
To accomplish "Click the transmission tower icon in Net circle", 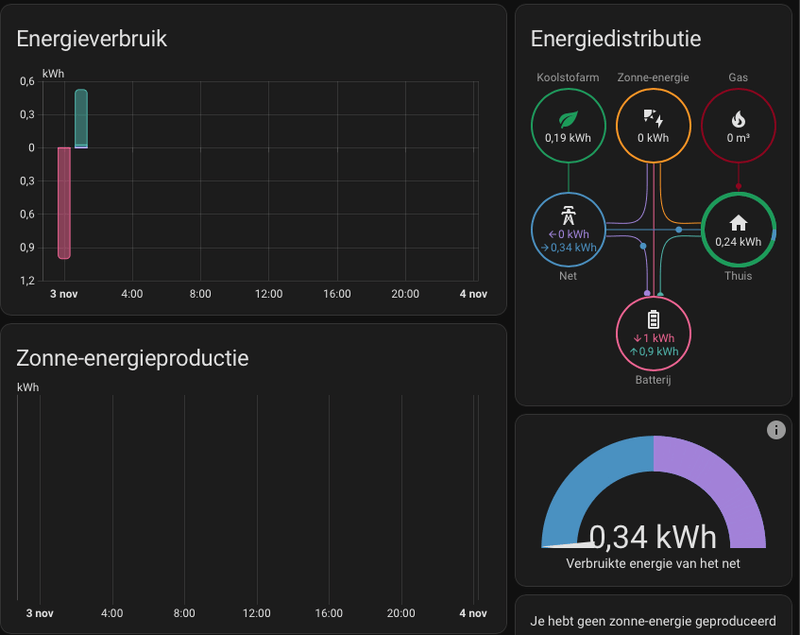I will pyautogui.click(x=568, y=215).
